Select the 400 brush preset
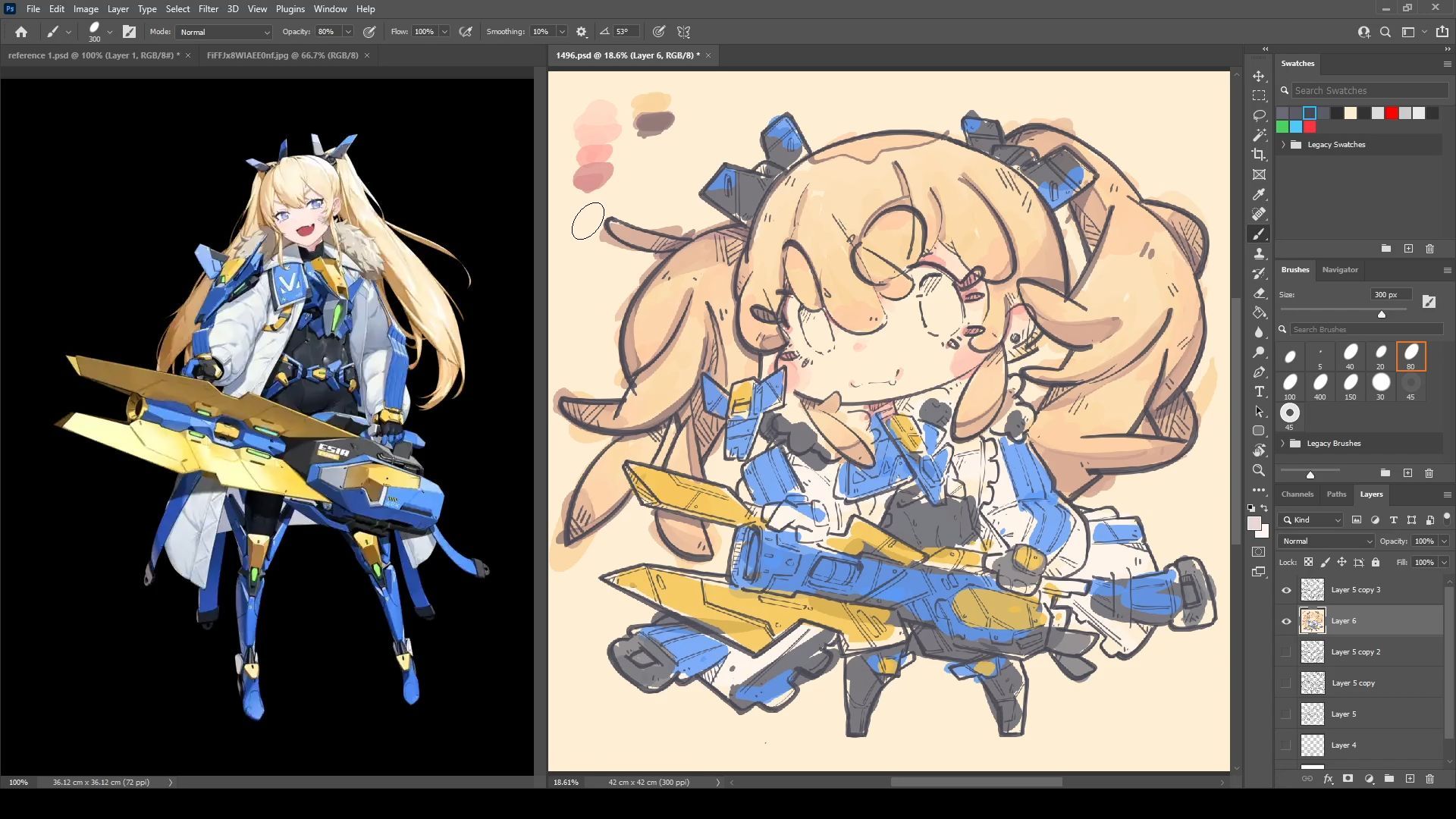This screenshot has height=819, width=1456. (x=1320, y=387)
